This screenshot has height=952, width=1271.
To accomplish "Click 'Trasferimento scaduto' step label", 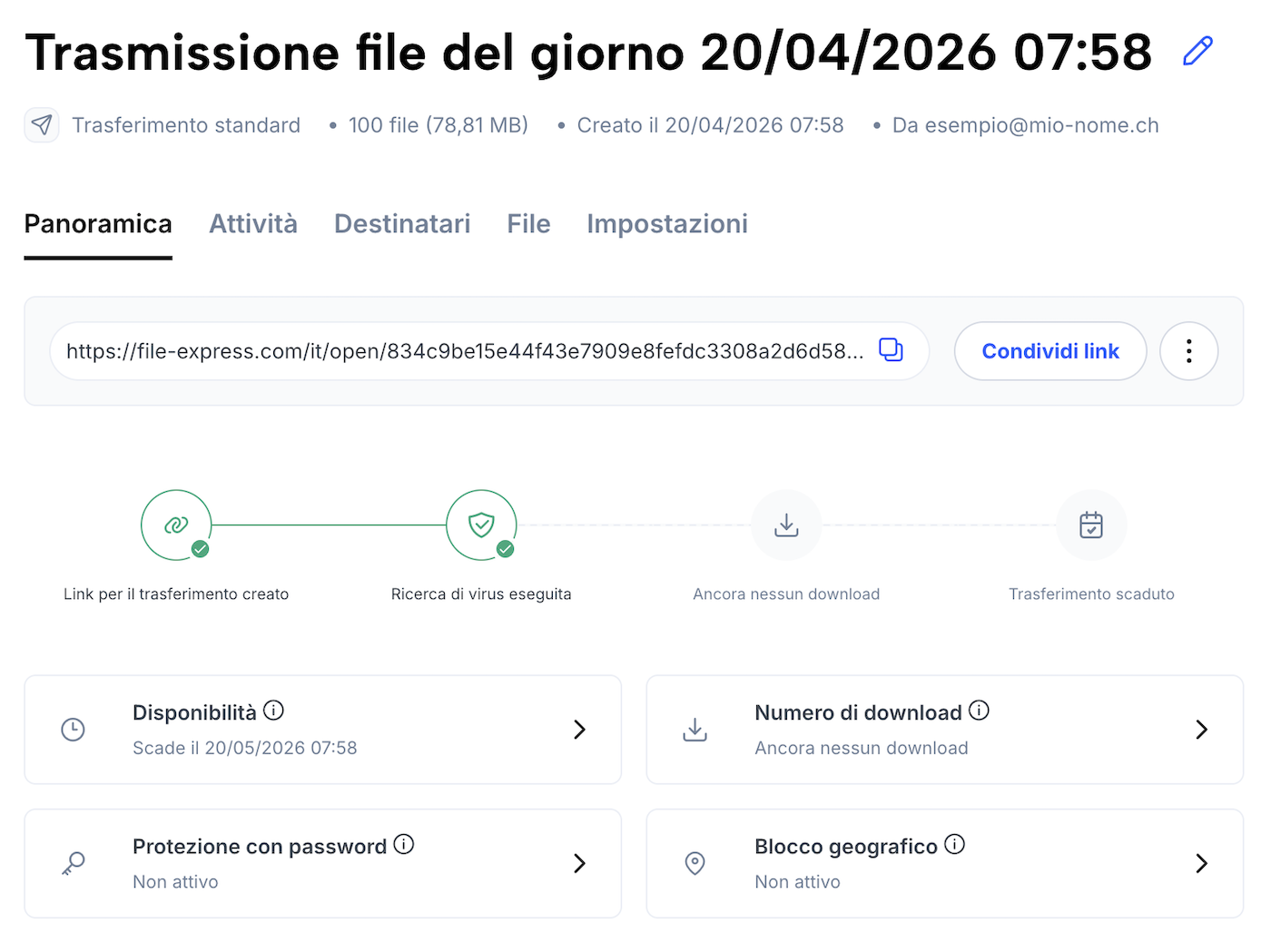I will (1091, 594).
